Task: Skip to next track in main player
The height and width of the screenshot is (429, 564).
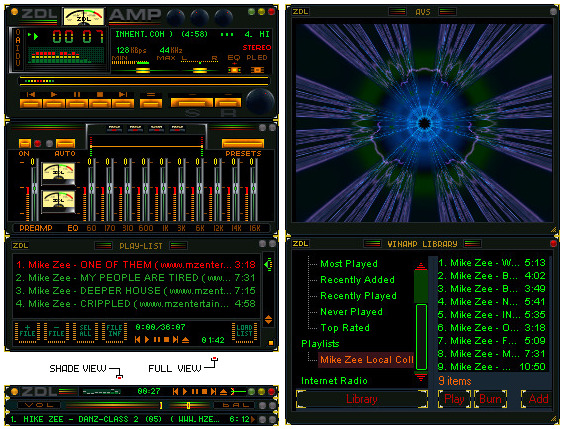Action: [x=123, y=100]
